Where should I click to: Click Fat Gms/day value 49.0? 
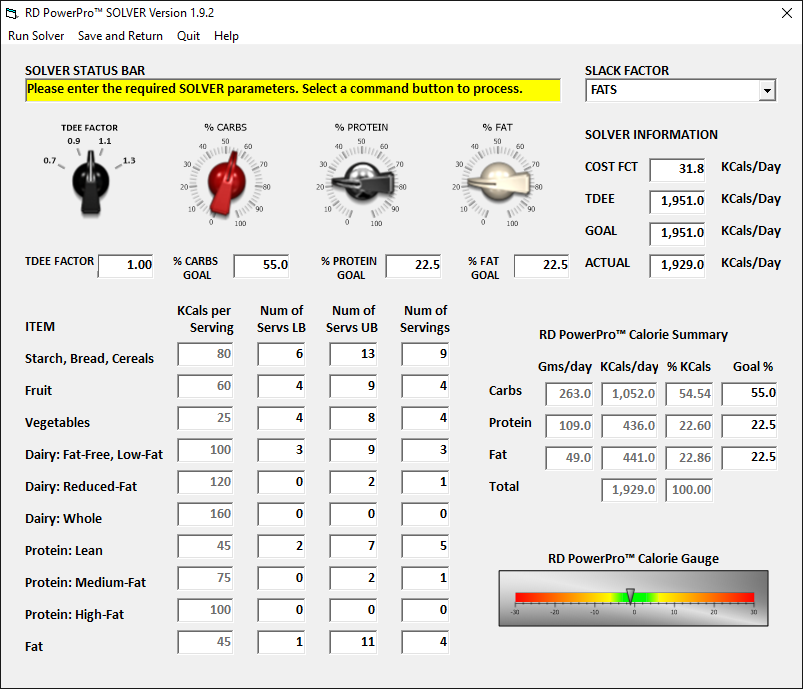[x=569, y=458]
